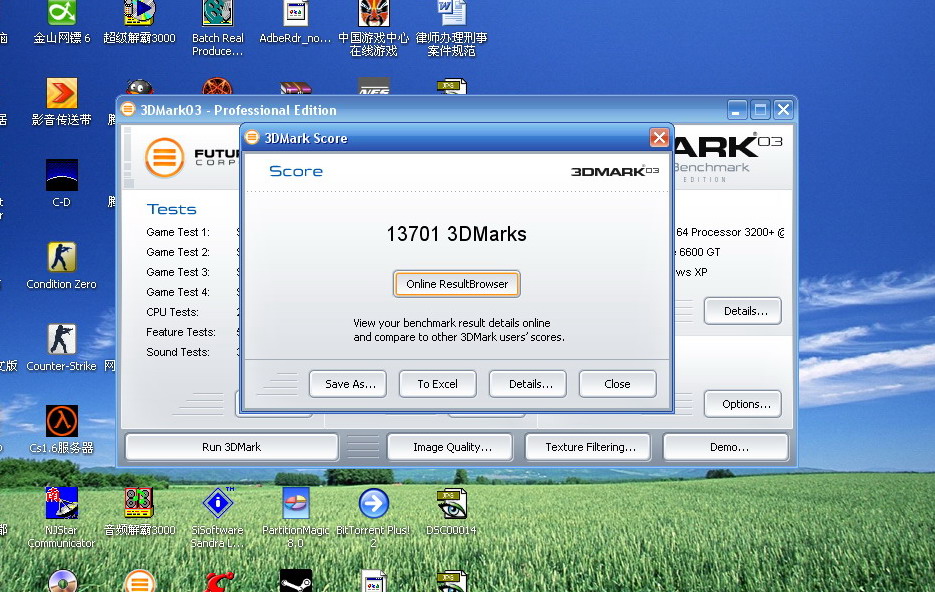
Task: Click the "Tests" section heading
Action: point(172,209)
